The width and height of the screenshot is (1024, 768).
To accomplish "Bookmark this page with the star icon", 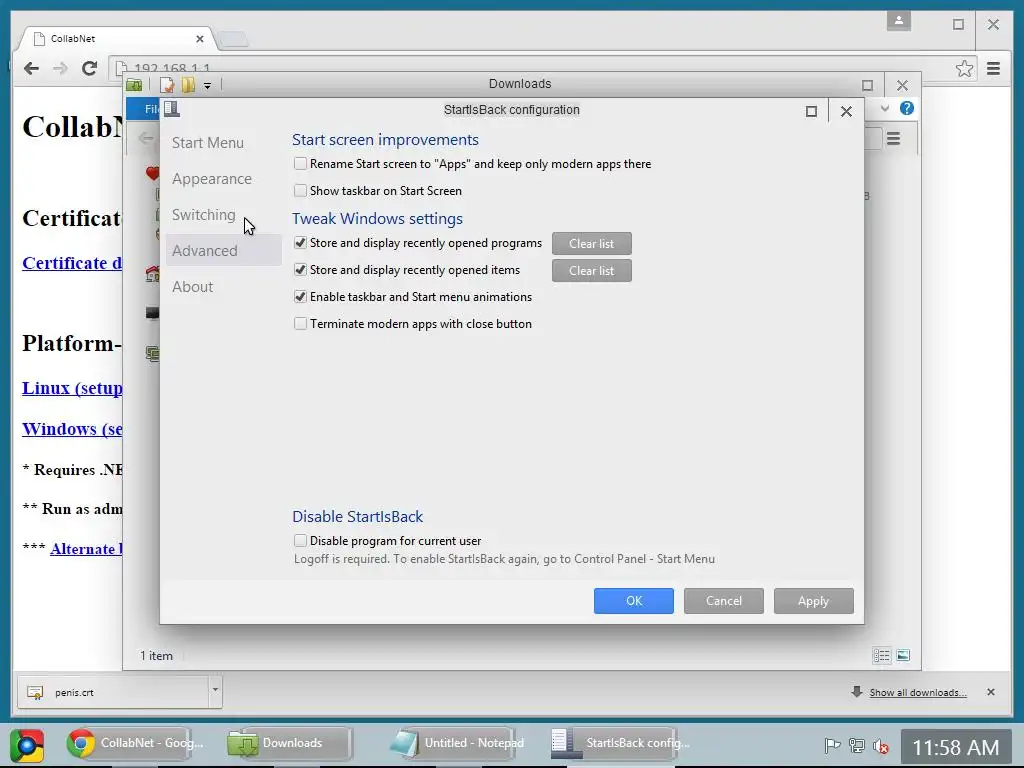I will pos(964,69).
